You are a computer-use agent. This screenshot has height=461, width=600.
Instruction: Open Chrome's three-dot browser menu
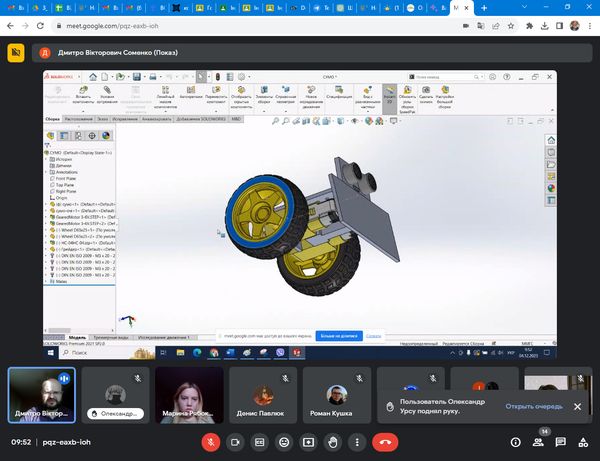pos(588,27)
